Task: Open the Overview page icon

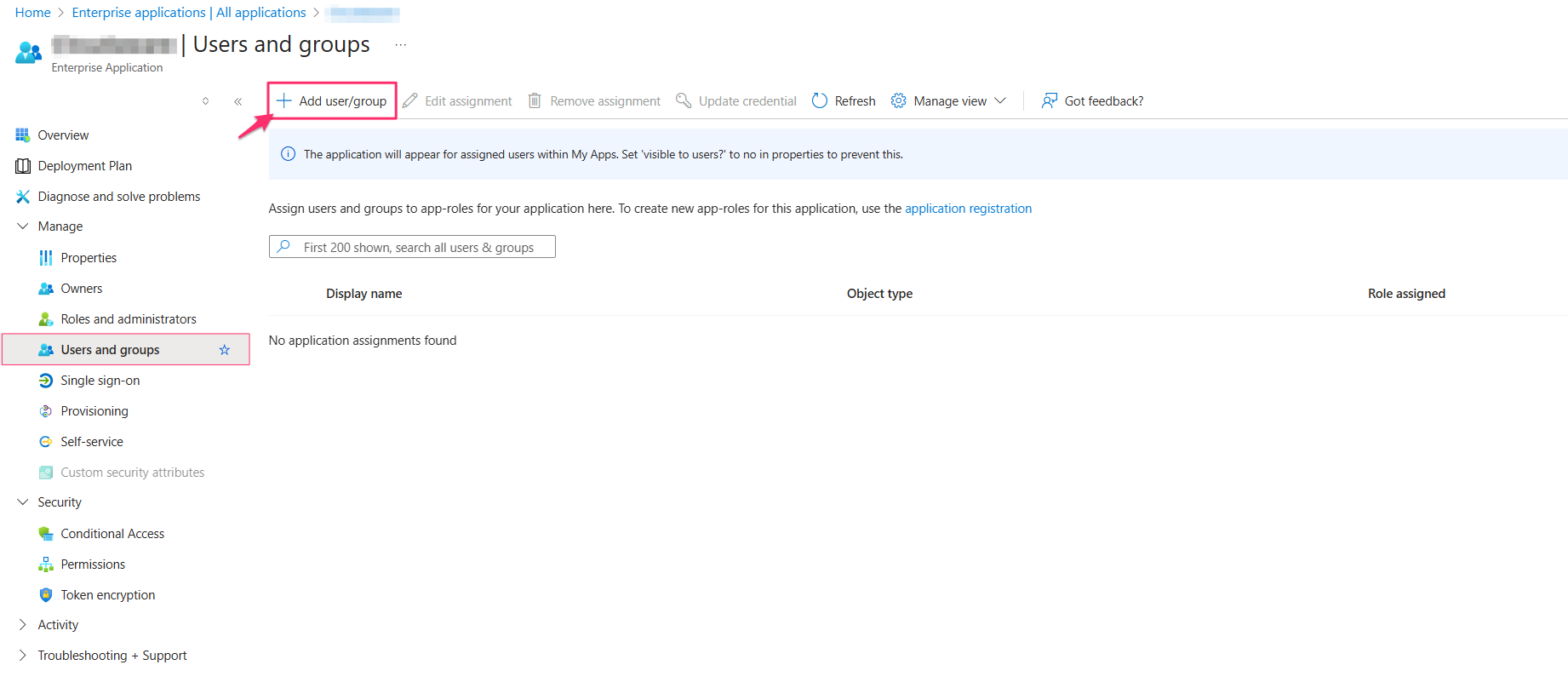Action: (x=23, y=135)
